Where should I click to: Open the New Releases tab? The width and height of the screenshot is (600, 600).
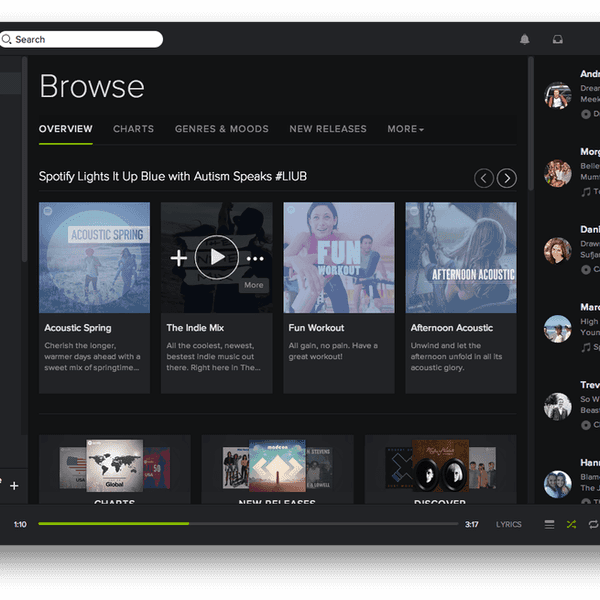click(328, 129)
